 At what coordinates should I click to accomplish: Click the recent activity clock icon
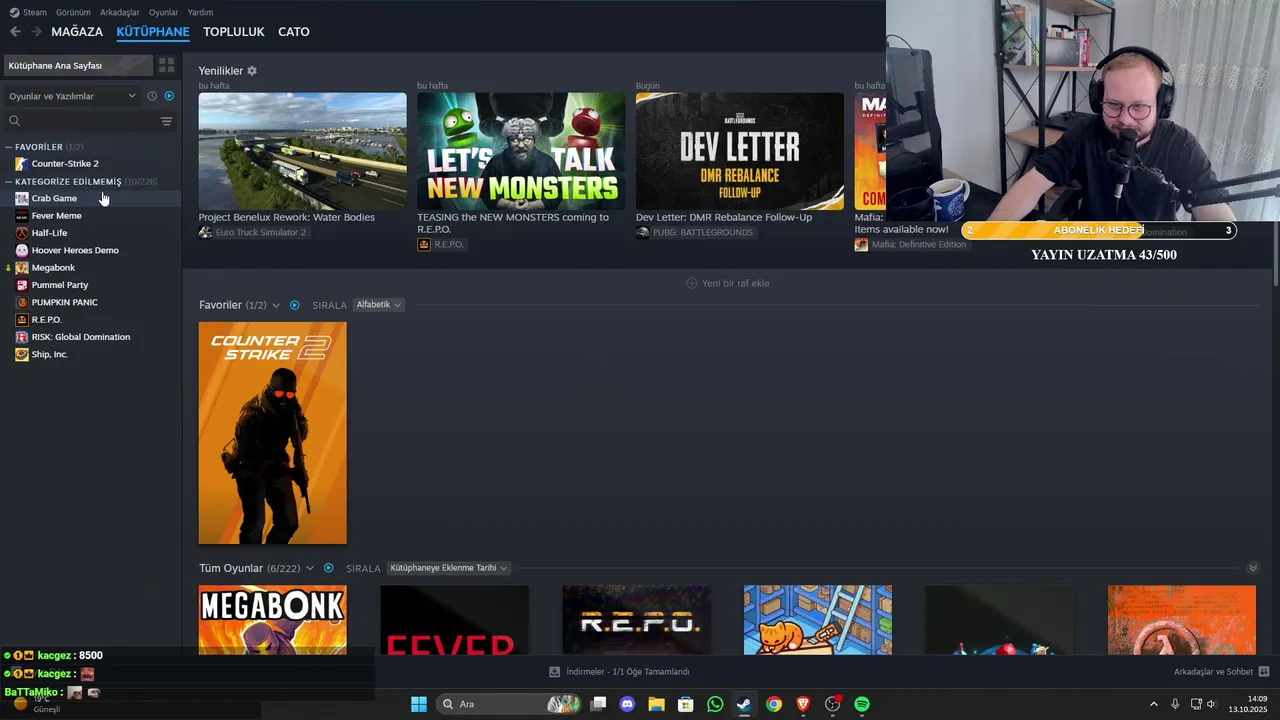[x=152, y=96]
